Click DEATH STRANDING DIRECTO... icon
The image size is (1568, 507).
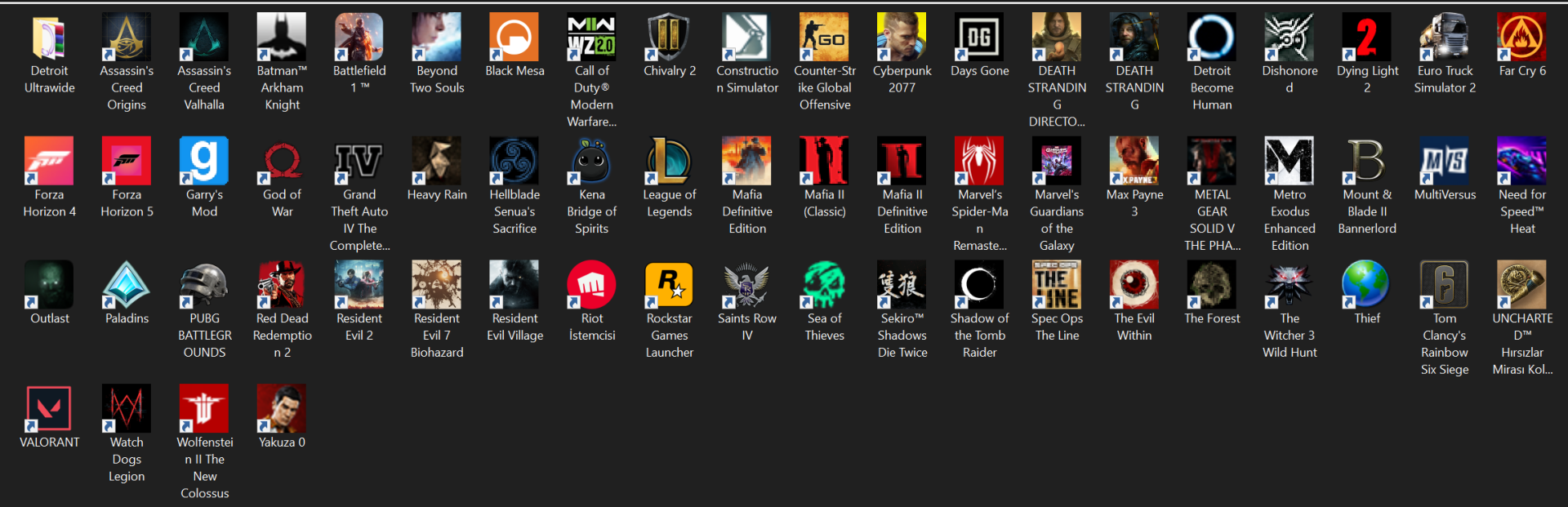point(1057,38)
